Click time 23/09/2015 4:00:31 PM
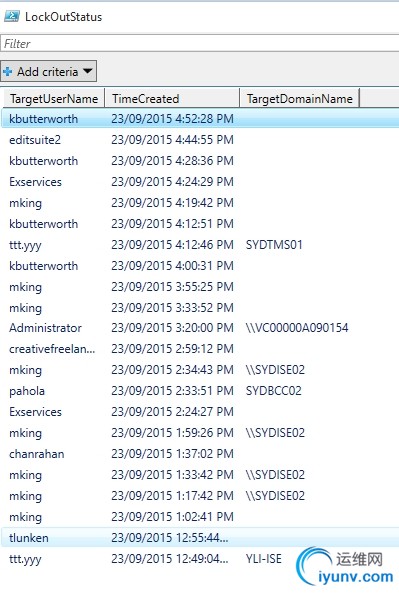The width and height of the screenshot is (399, 593). (172, 265)
